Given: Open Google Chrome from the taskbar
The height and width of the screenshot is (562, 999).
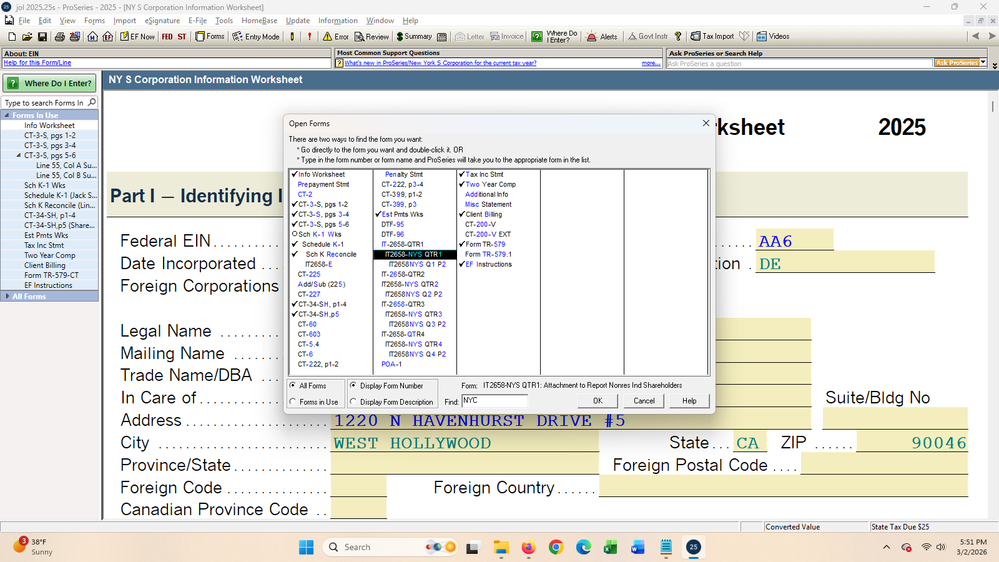Looking at the screenshot, I should (x=556, y=547).
